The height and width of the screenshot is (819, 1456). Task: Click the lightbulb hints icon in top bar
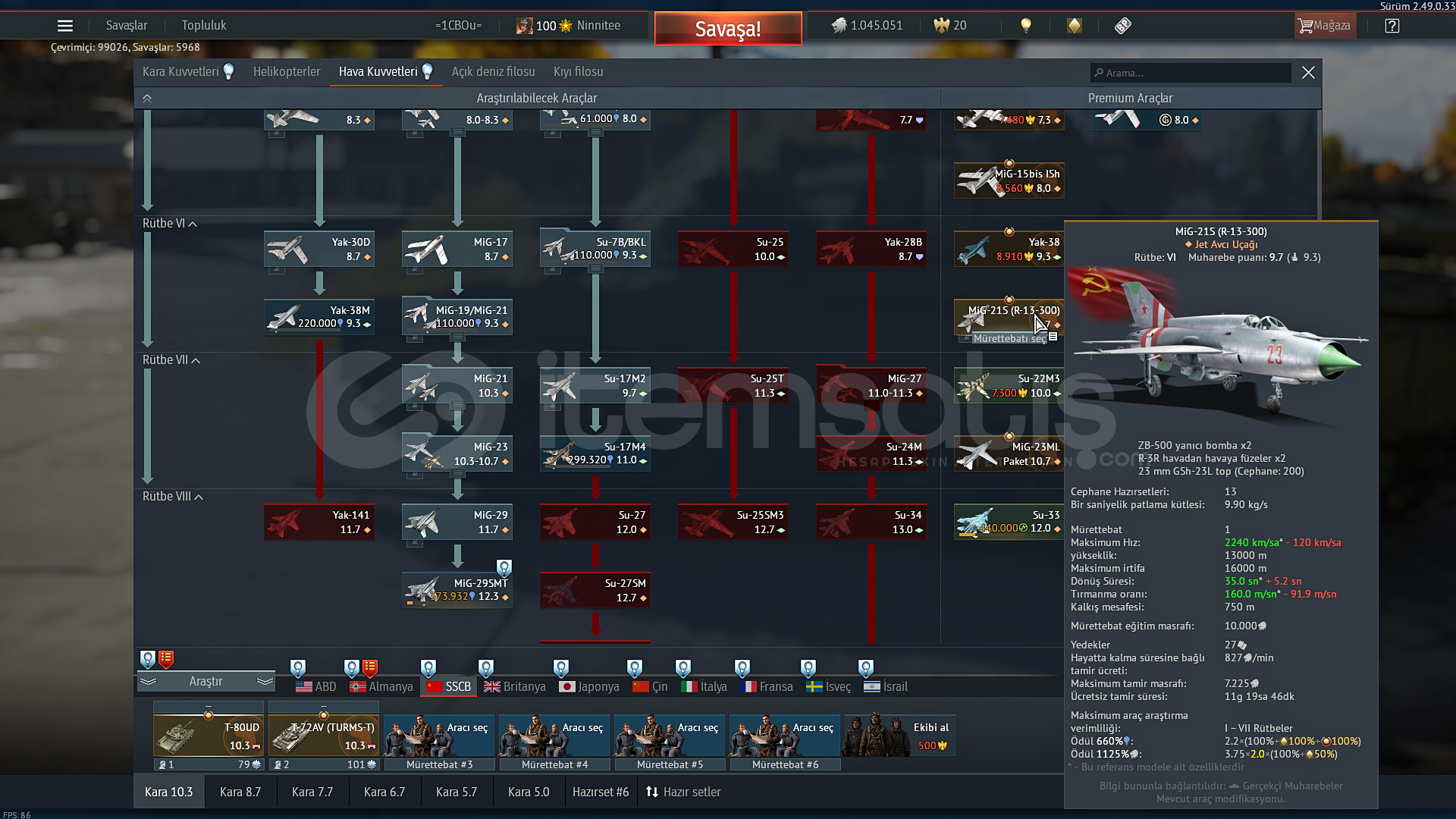(1026, 26)
